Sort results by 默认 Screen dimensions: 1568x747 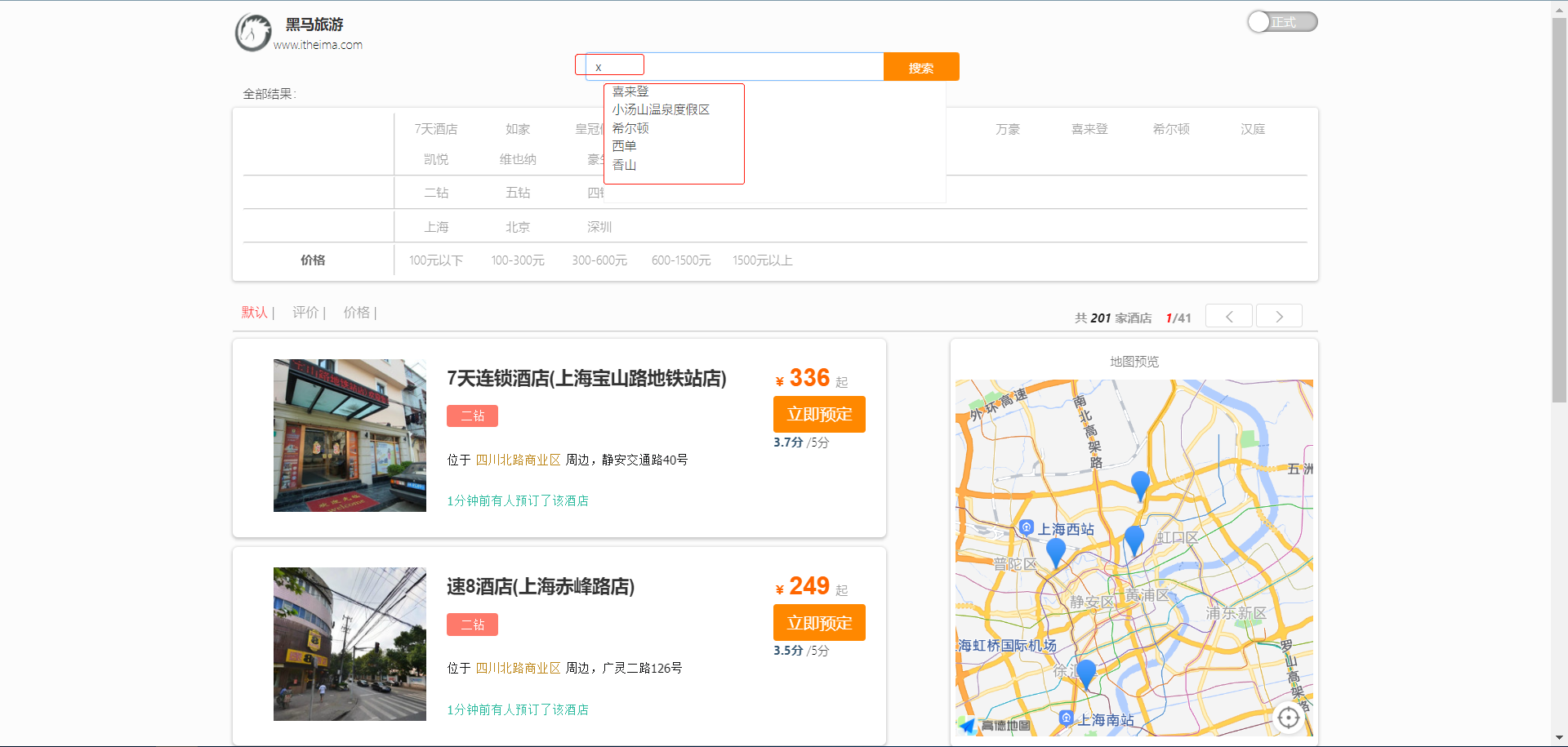tap(255, 312)
